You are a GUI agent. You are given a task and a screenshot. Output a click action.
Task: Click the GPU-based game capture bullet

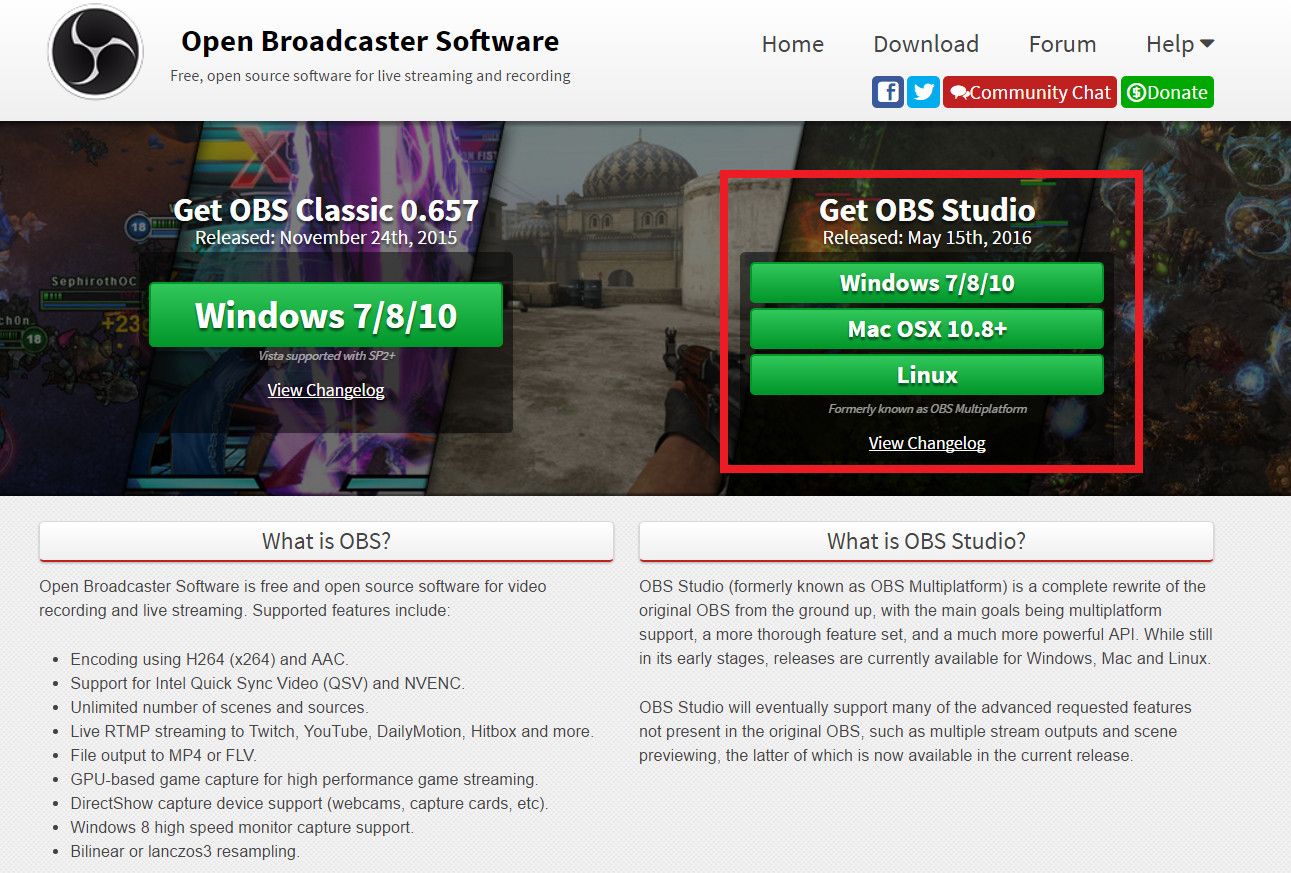click(x=304, y=779)
